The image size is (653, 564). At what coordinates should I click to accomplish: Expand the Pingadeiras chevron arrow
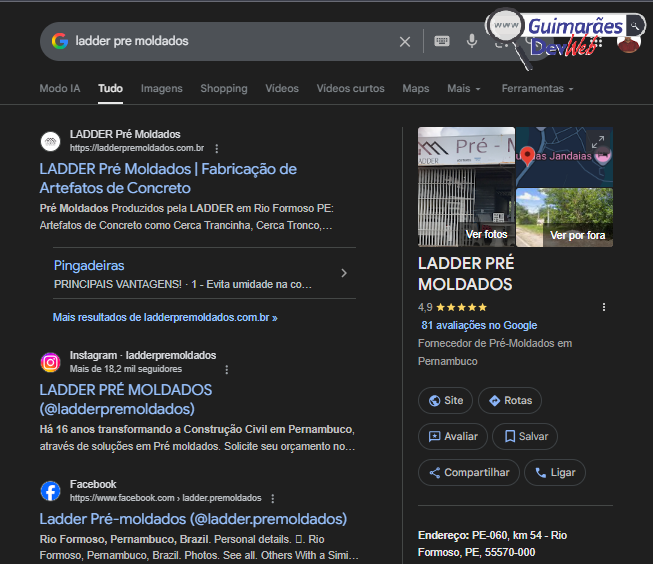(x=344, y=273)
